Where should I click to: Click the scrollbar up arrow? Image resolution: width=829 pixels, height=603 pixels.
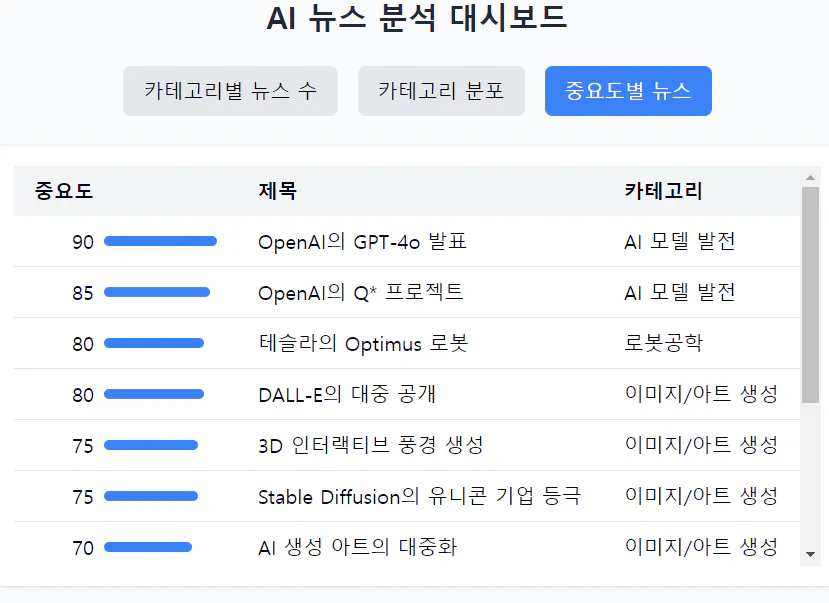[x=810, y=178]
